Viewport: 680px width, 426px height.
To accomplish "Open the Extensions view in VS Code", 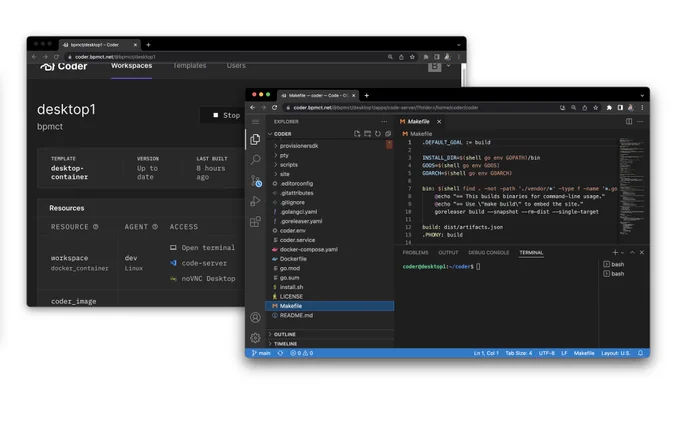I will (x=255, y=222).
